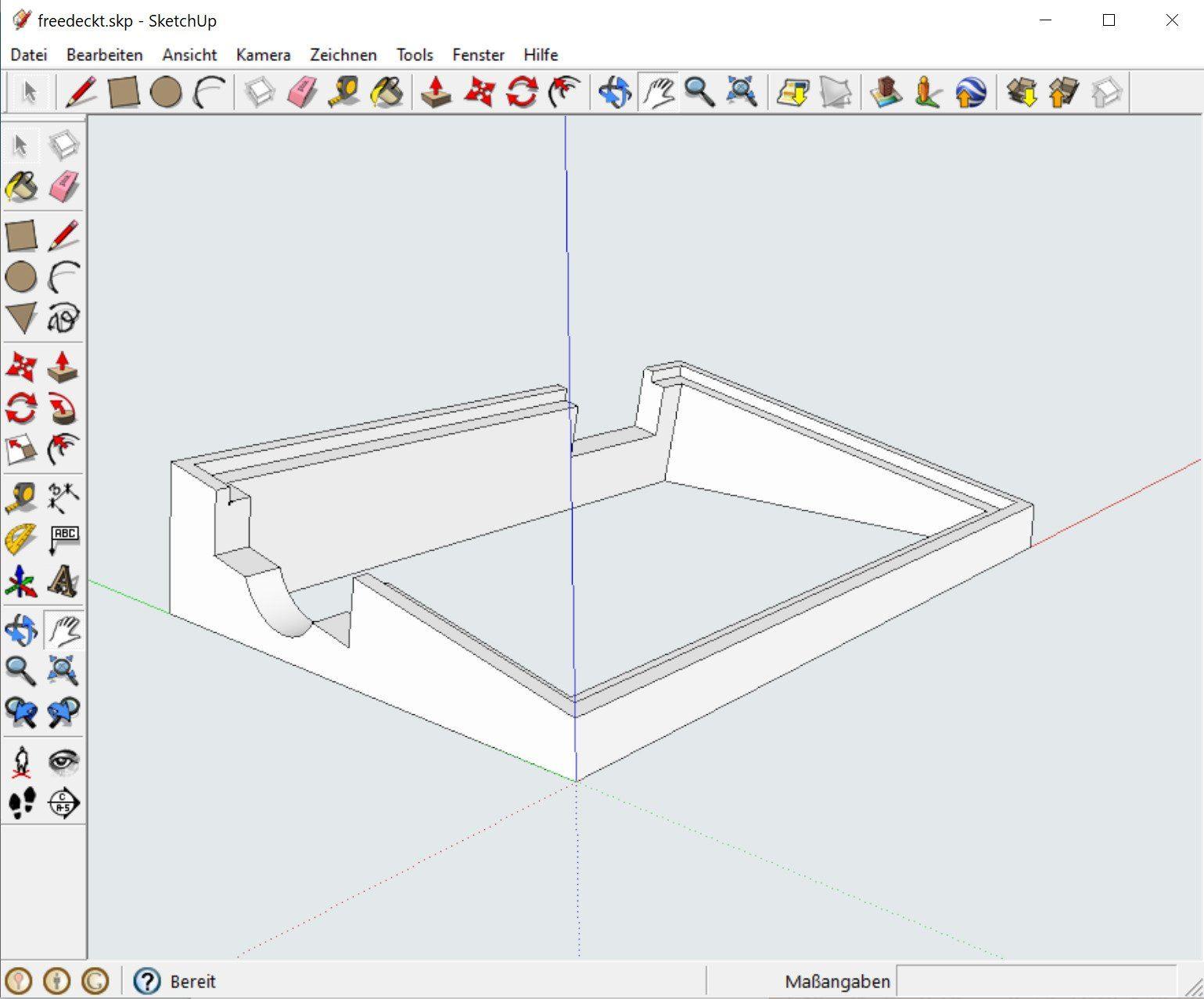Select the Follow Me tool
1204x999 pixels.
pos(63,408)
